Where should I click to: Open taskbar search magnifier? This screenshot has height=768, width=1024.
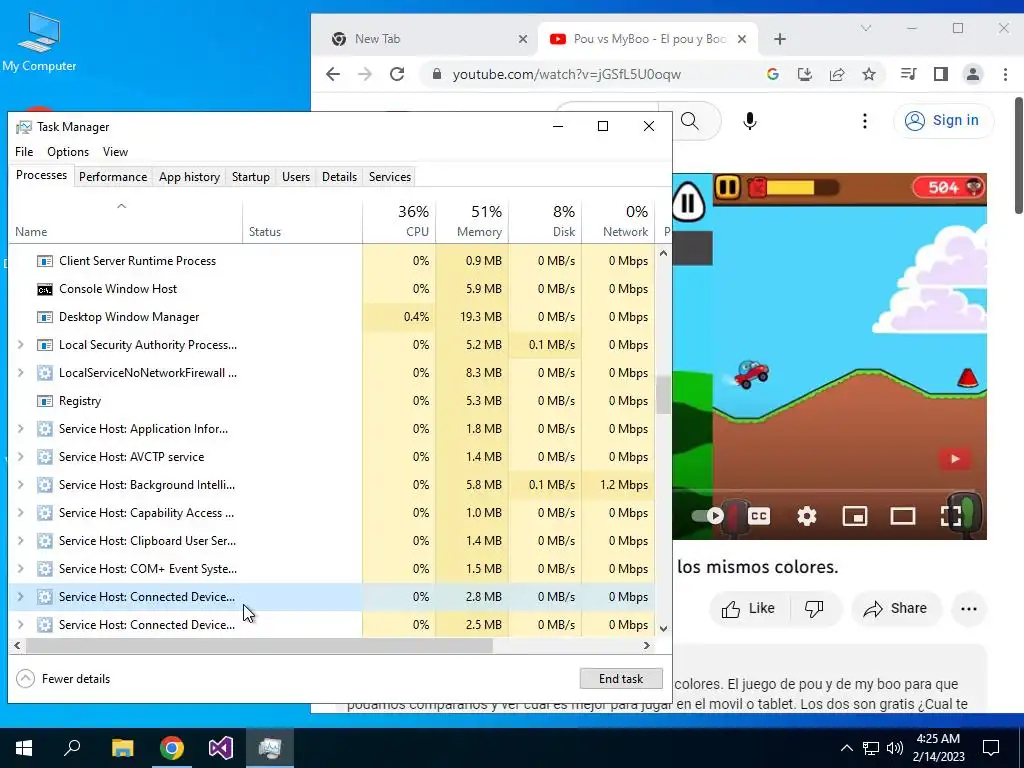click(x=72, y=748)
